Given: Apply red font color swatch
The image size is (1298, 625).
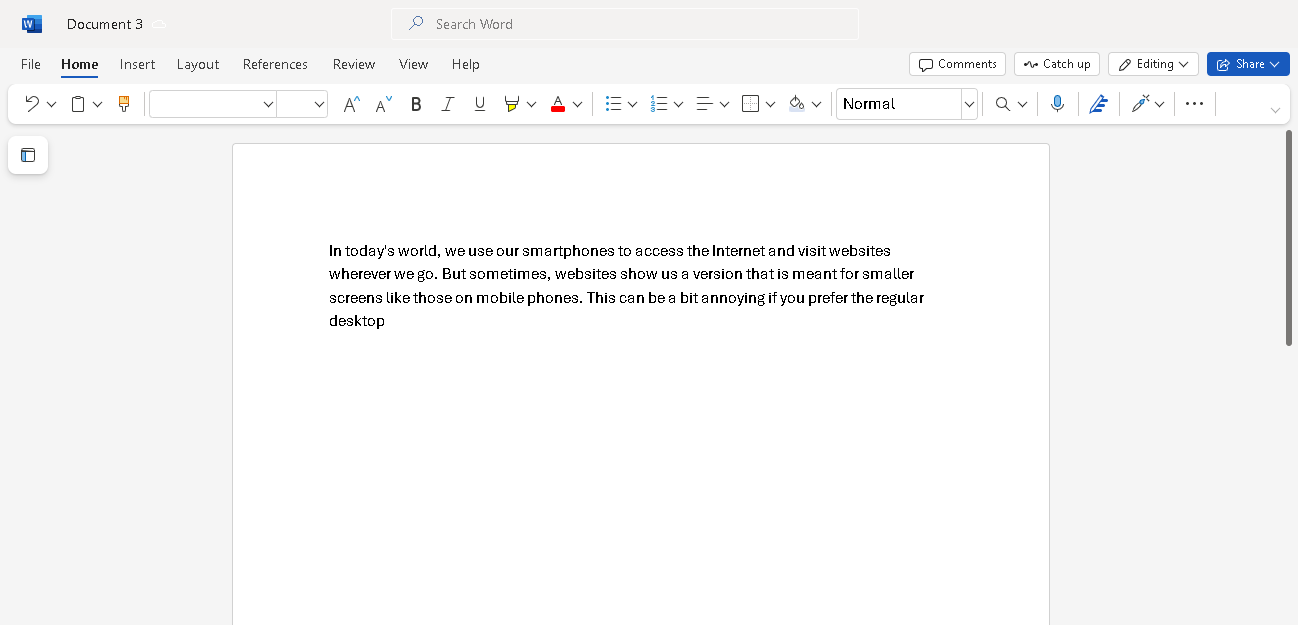Looking at the screenshot, I should pos(558,103).
